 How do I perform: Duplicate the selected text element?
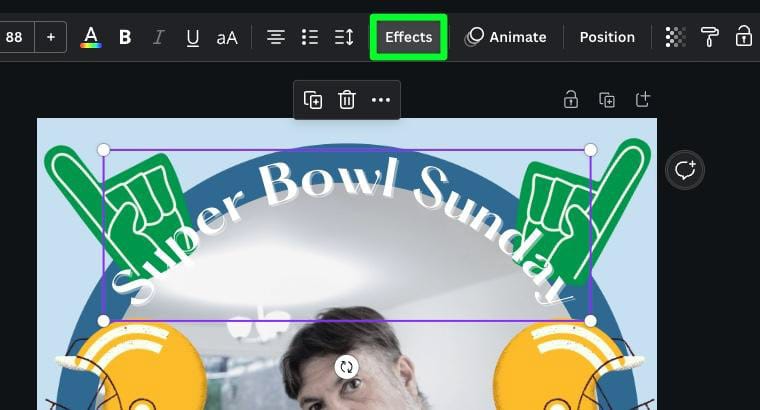[x=313, y=100]
